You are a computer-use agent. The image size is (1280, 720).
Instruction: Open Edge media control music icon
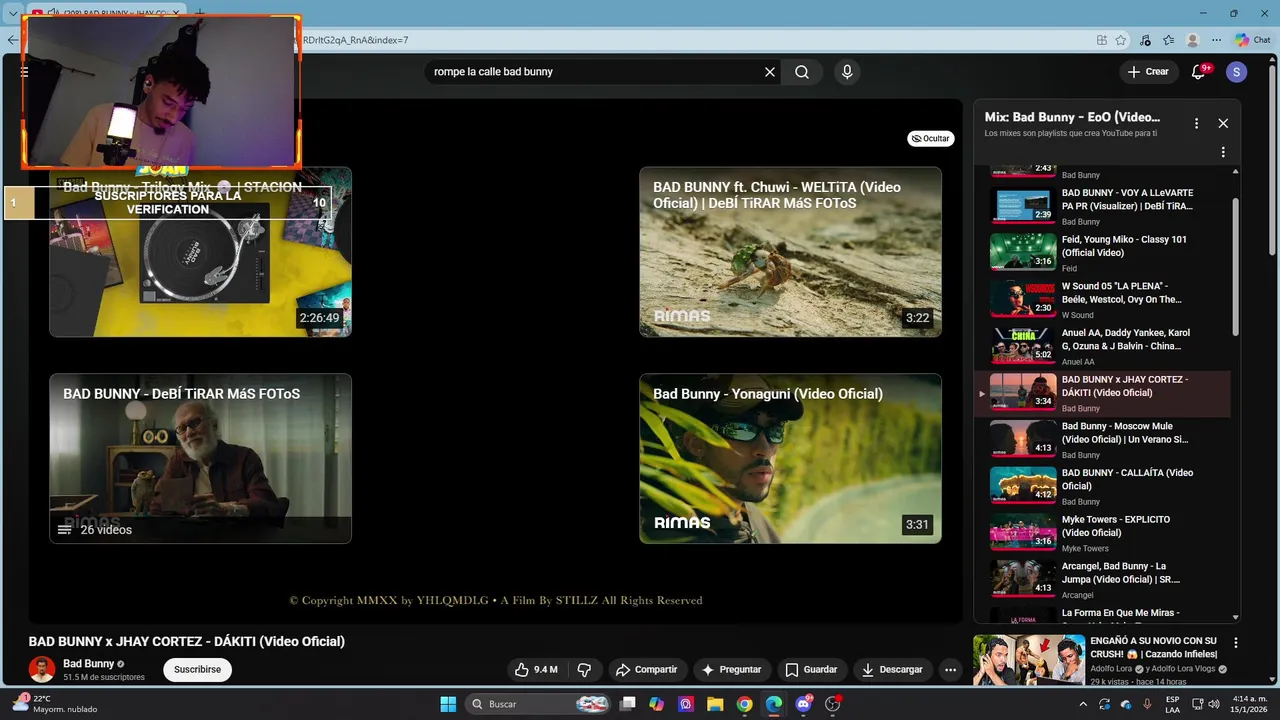pyautogui.click(x=1145, y=40)
